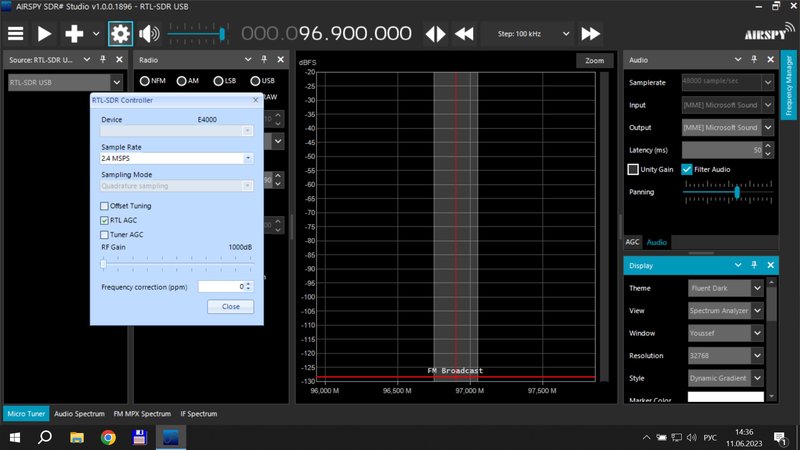Close the Audio panel
This screenshot has height=450, width=800.
click(x=770, y=60)
